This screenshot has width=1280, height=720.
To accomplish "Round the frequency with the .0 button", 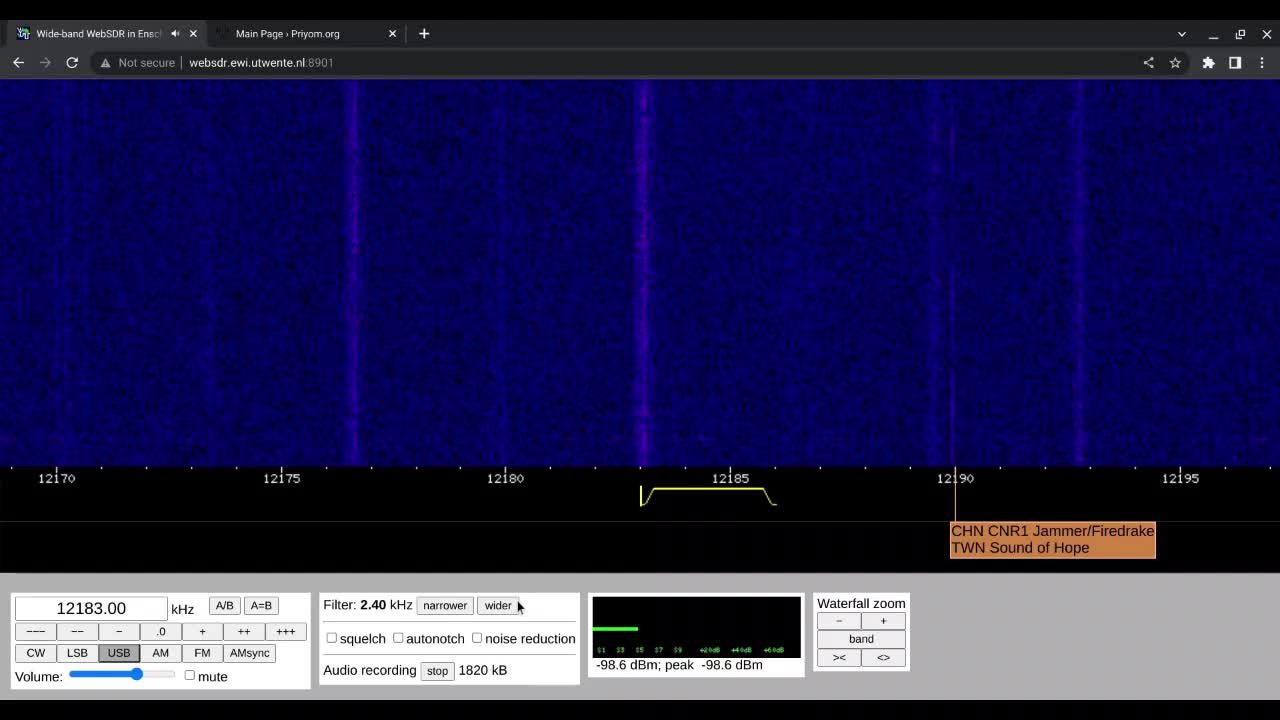I will (160, 631).
